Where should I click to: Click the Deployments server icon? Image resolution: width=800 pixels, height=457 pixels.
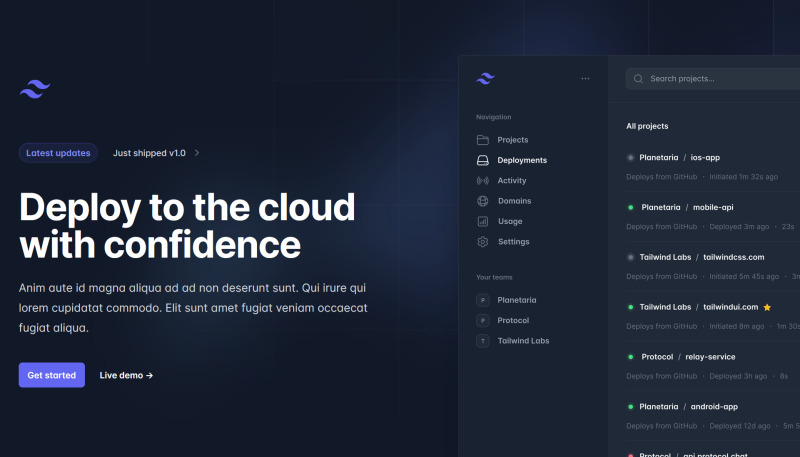tap(483, 160)
